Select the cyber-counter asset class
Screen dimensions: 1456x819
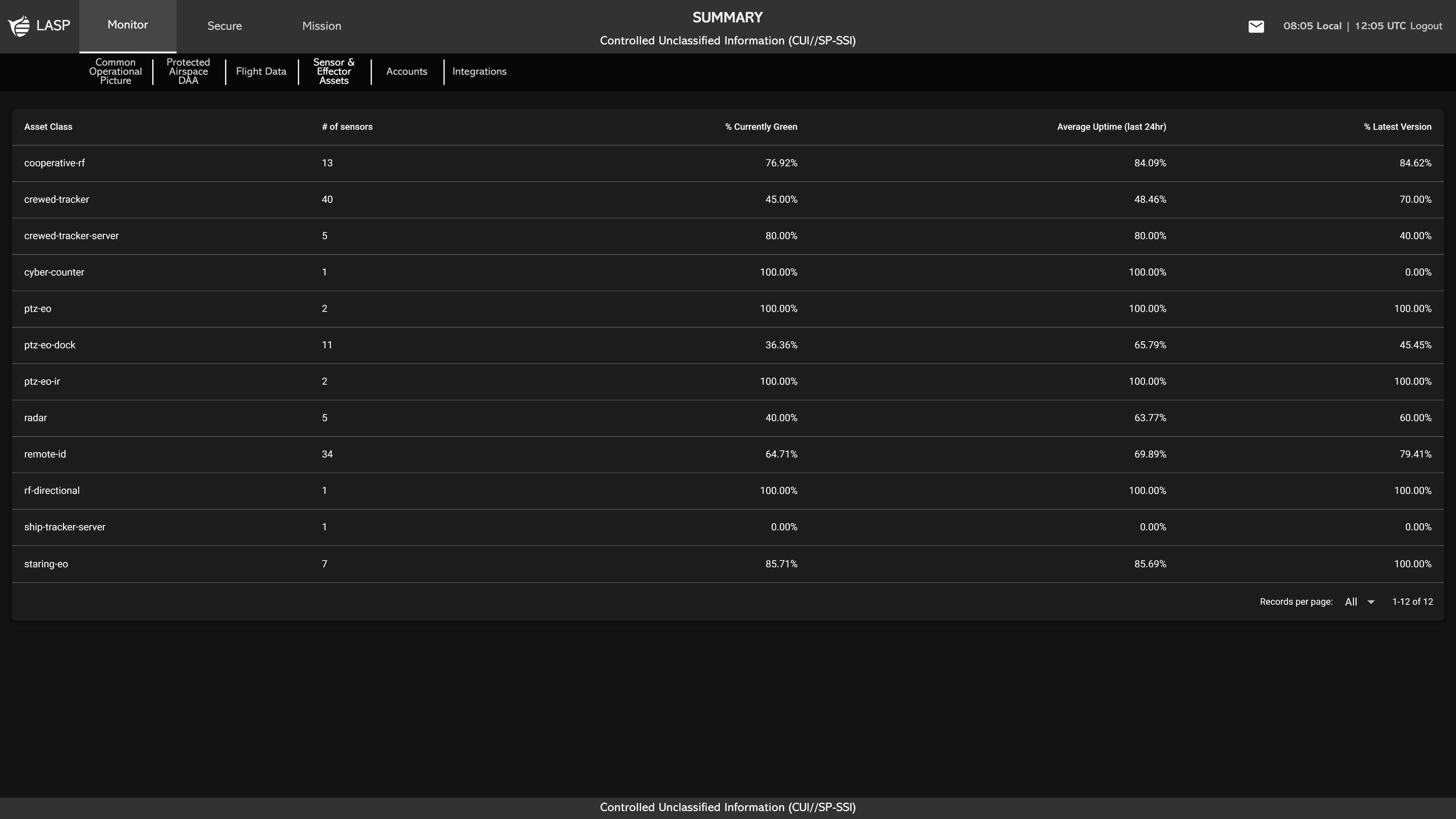click(x=54, y=272)
